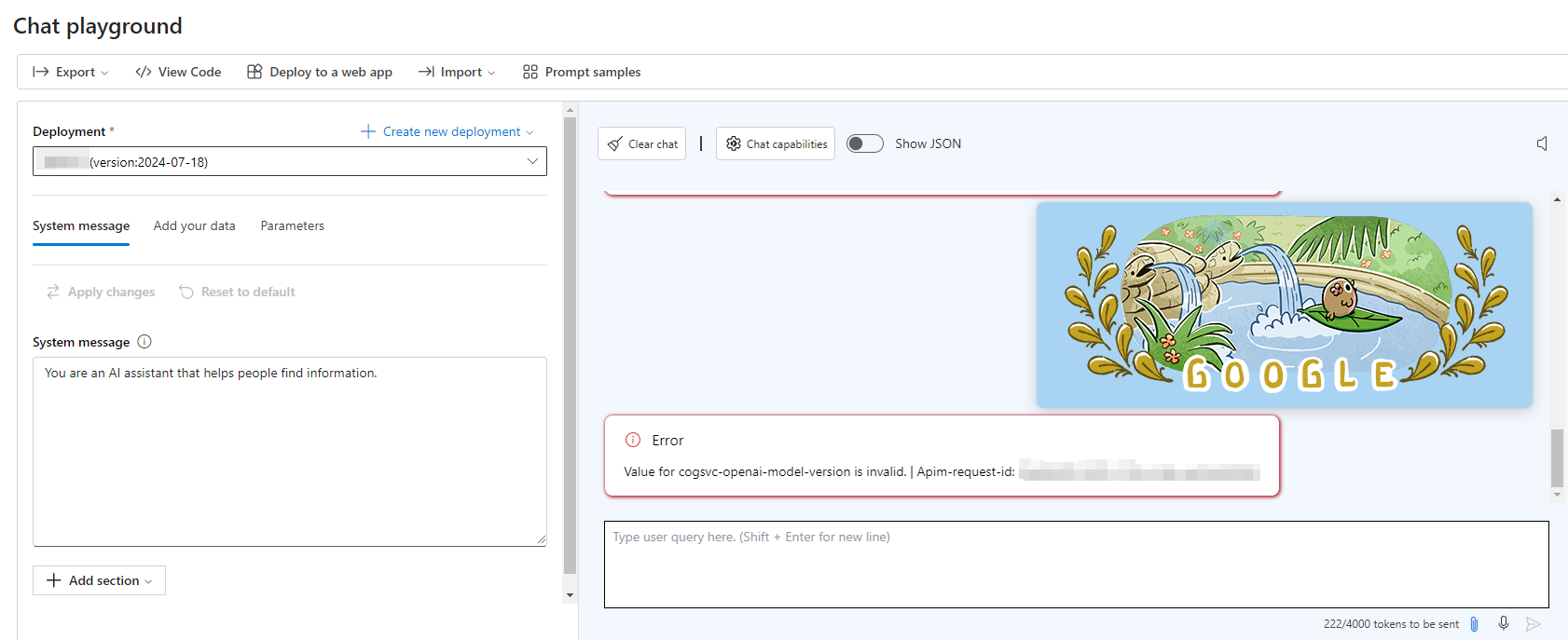Click the speaker icon in chat header
This screenshot has height=640, width=1568.
[1542, 143]
